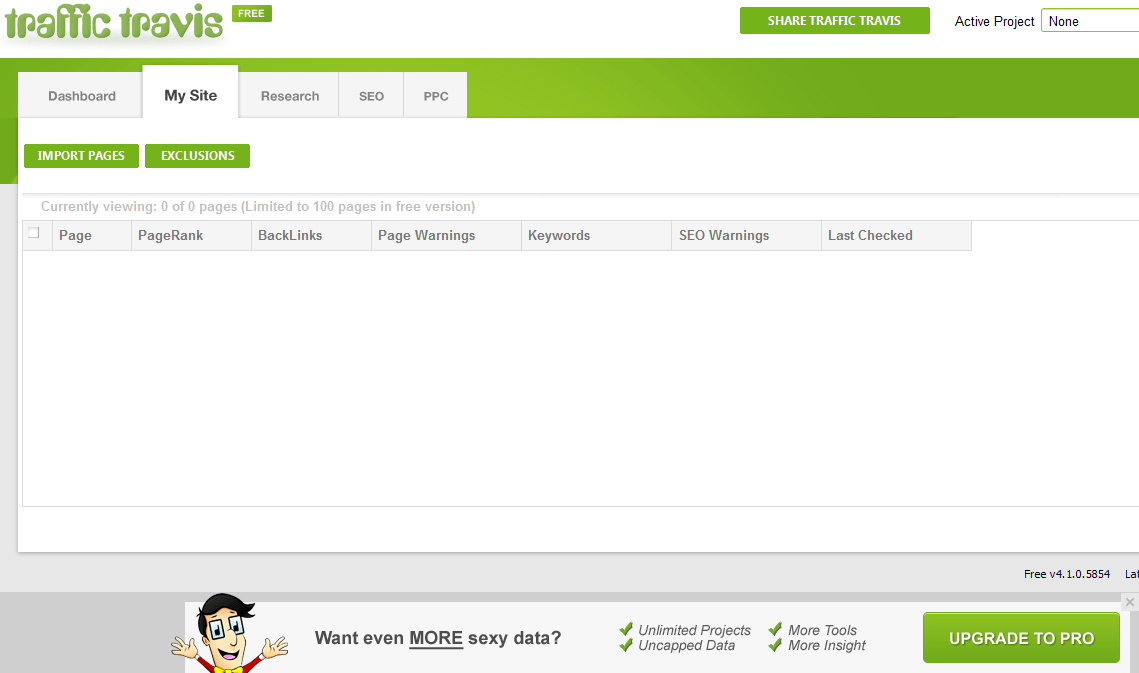
Task: Click the 'More Insight' feature text
Action: tap(827, 645)
